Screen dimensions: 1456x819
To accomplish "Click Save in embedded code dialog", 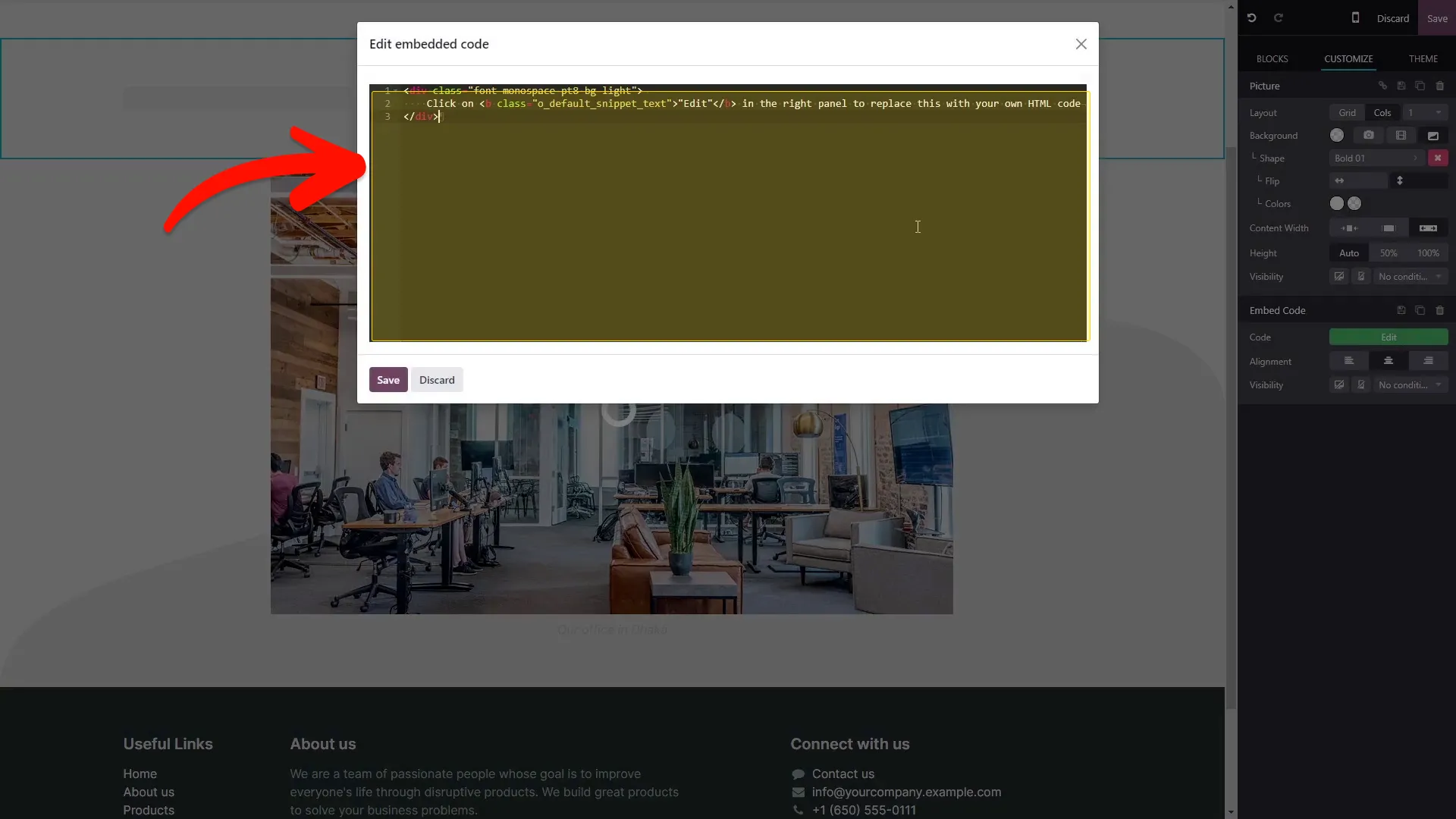I will click(x=388, y=380).
